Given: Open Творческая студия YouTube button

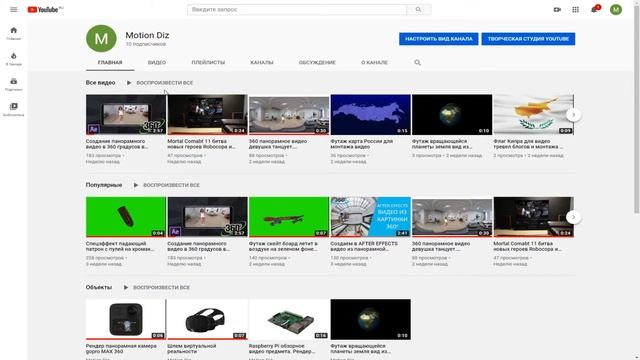Looking at the screenshot, I should point(528,39).
